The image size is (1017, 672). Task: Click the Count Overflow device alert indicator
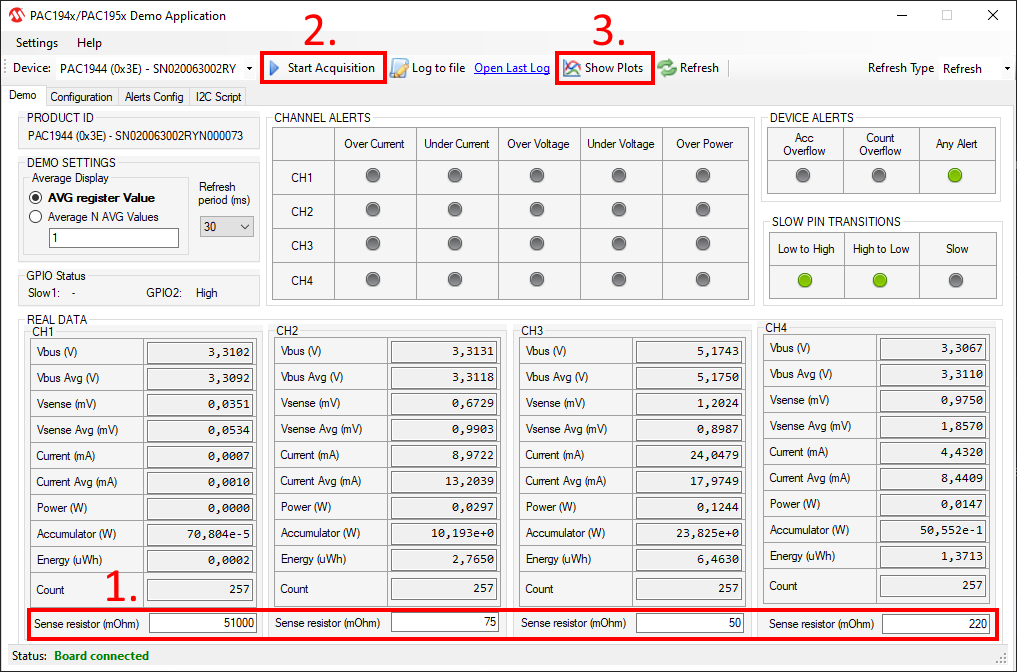pos(879,175)
